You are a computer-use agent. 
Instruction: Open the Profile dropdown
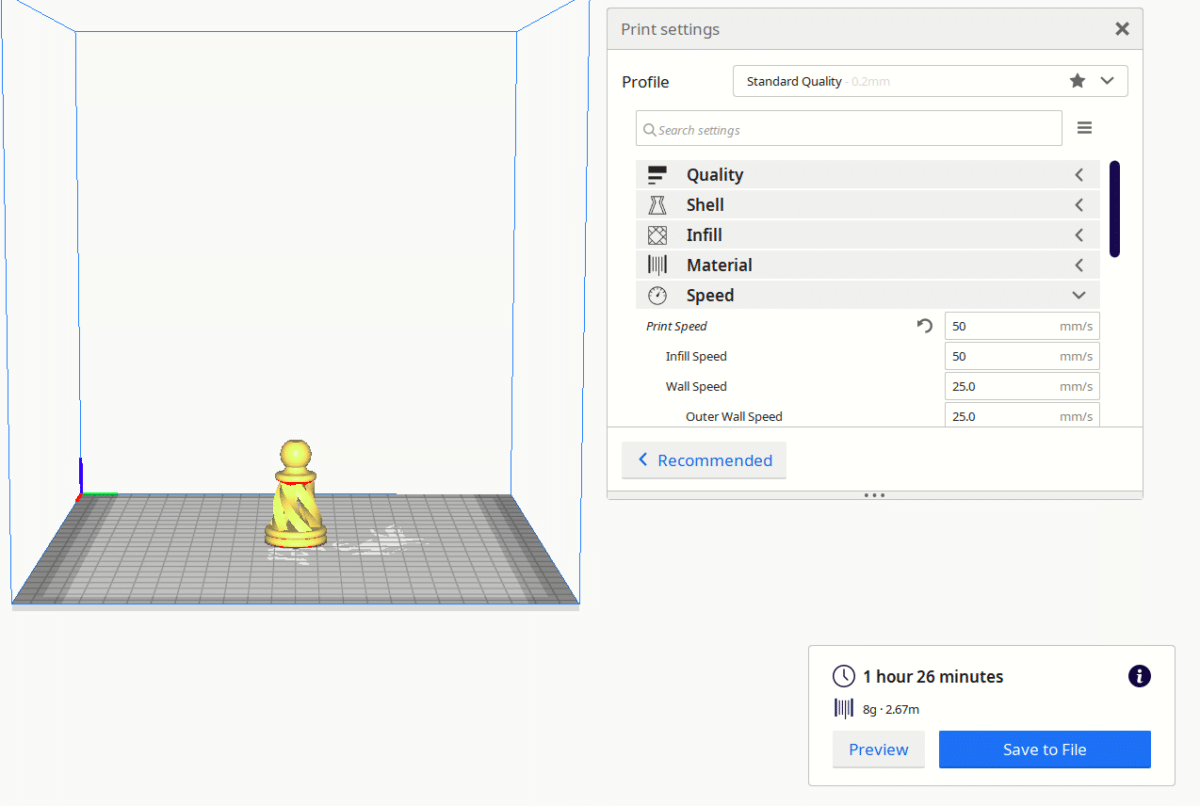point(1107,80)
